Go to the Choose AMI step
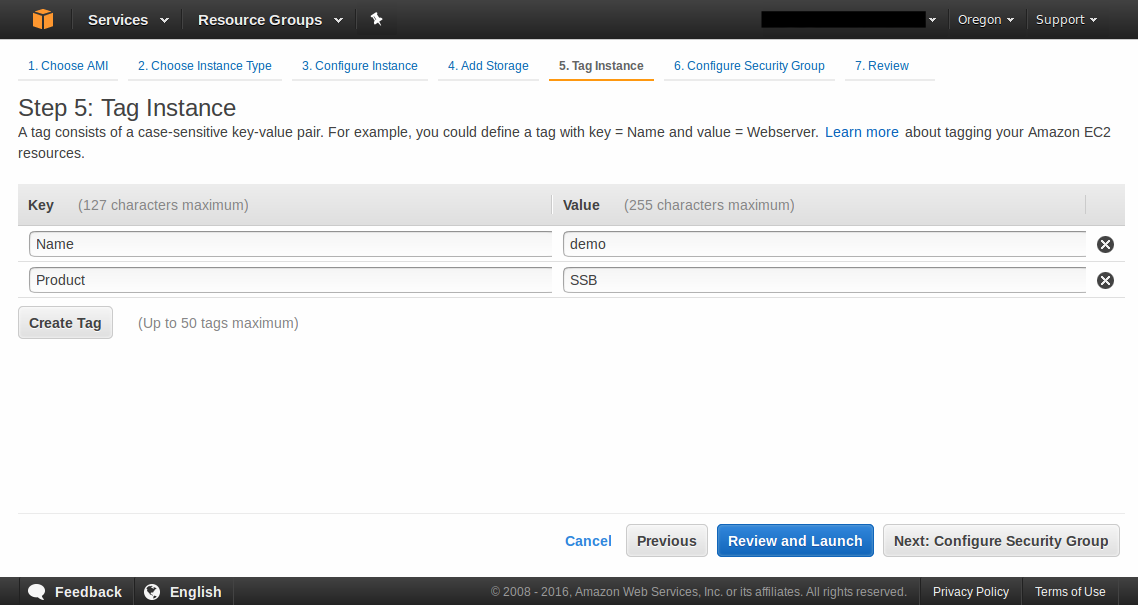 68,66
